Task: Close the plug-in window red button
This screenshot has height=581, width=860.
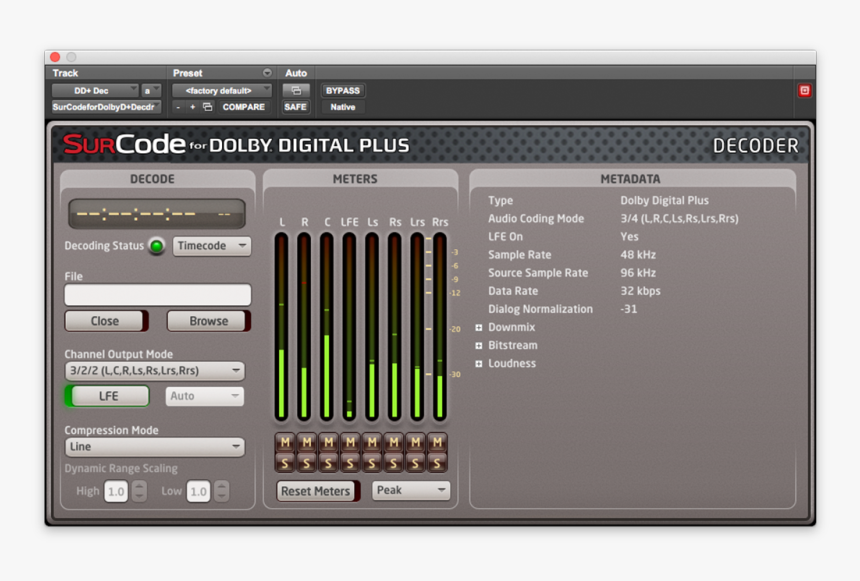Action: click(x=55, y=57)
